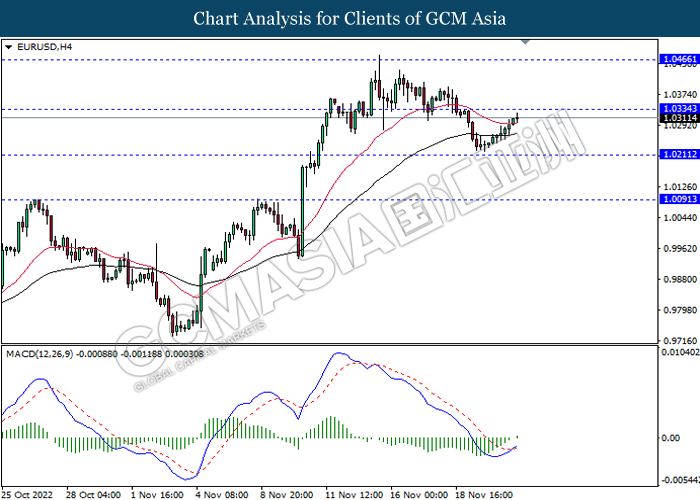This screenshot has width=700, height=500.
Task: Click the 0.99620 price axis value
Action: point(681,248)
